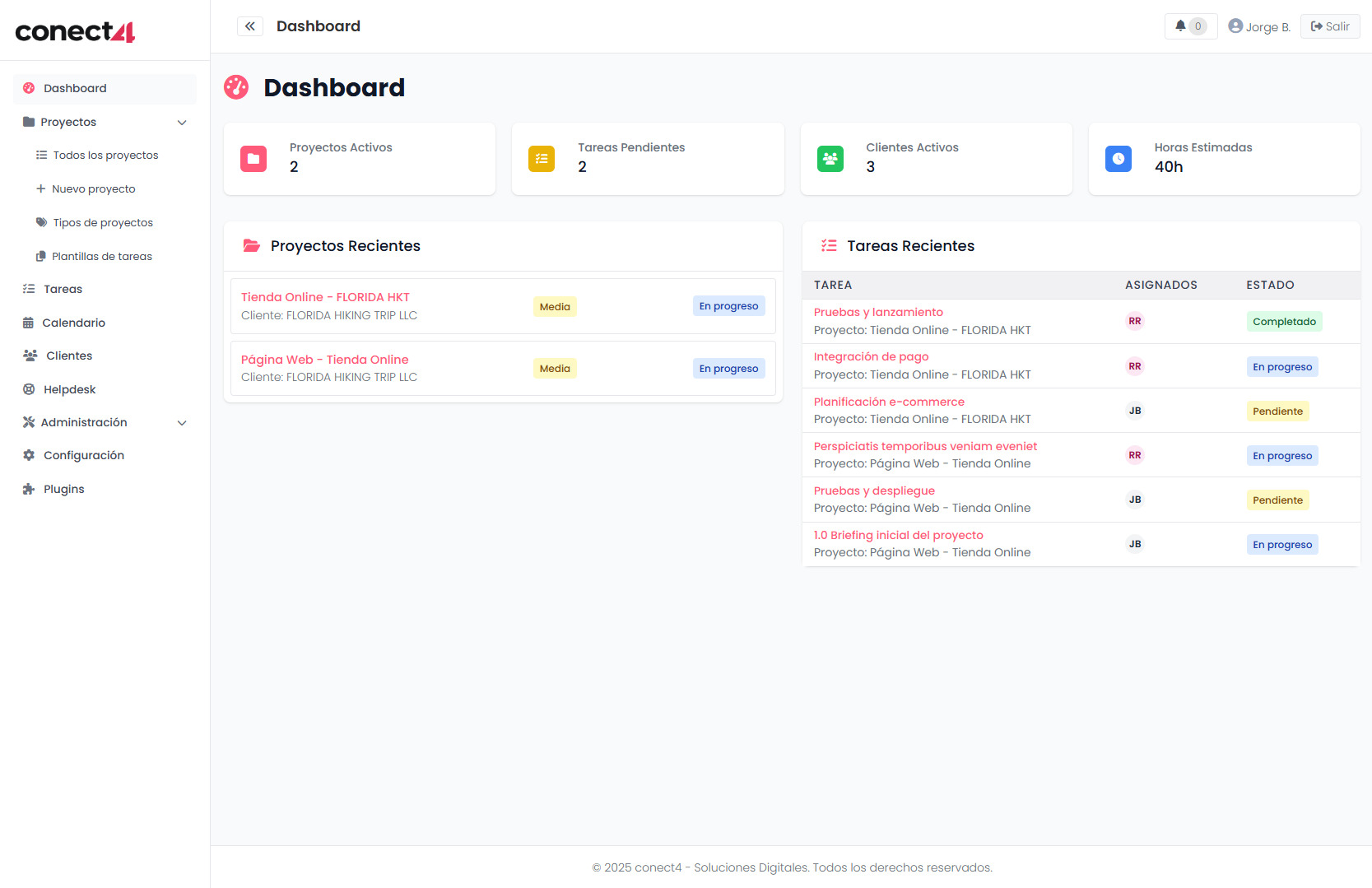Click the Tareas Pendientes yellow list icon
The width and height of the screenshot is (1372, 888).
click(542, 159)
